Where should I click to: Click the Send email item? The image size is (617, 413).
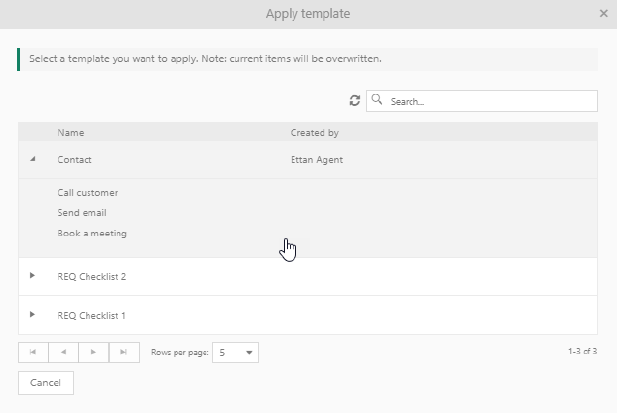[82, 212]
